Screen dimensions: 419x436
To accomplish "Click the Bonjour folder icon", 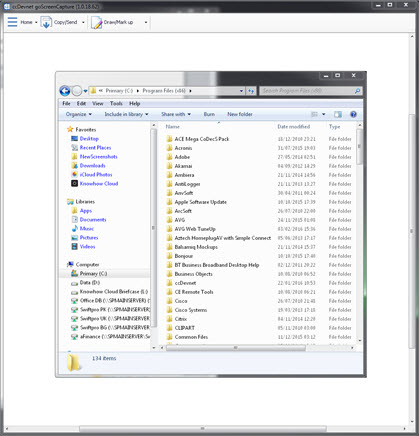I will pos(169,256).
